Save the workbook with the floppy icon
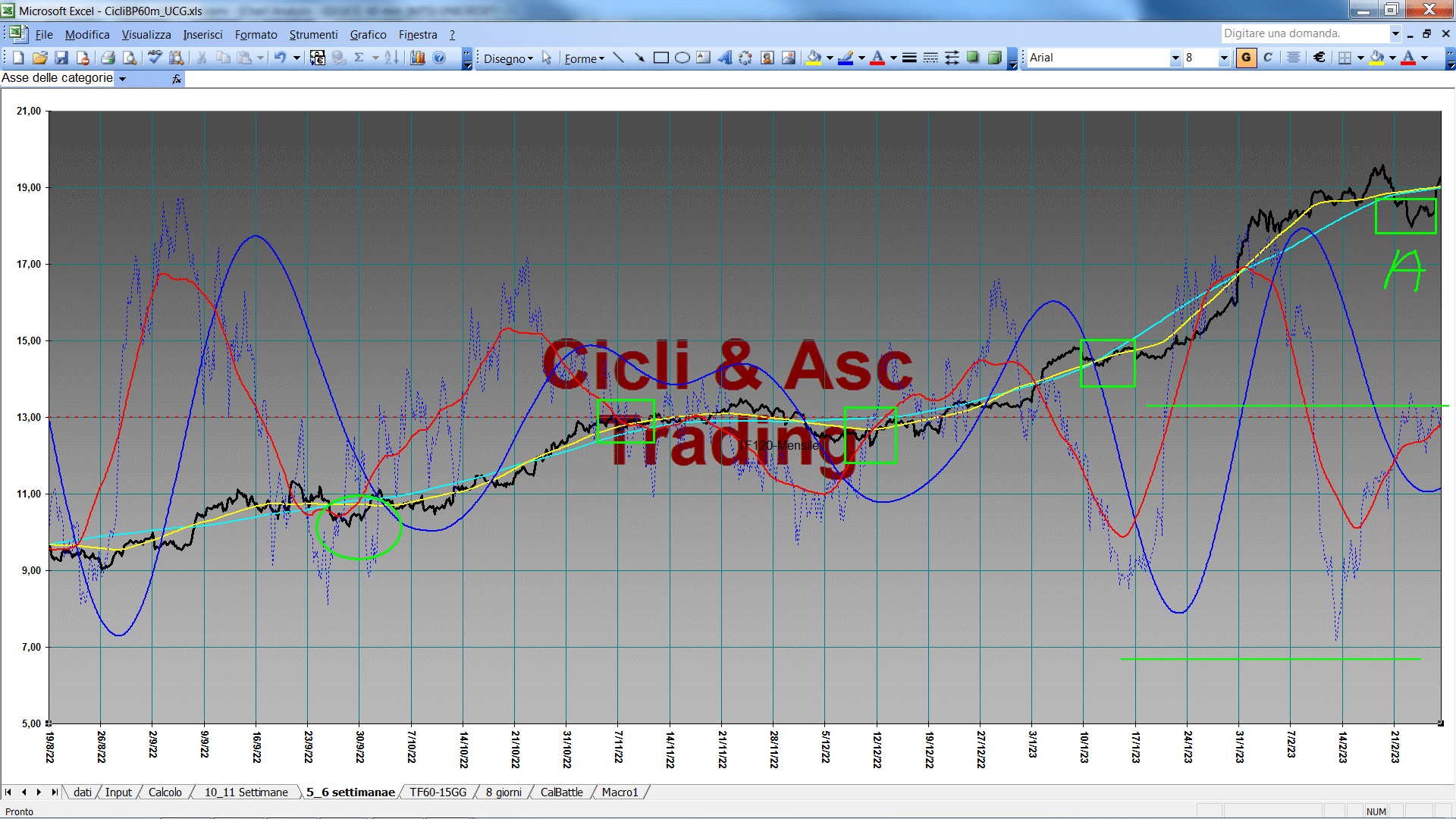1456x819 pixels. (x=61, y=58)
